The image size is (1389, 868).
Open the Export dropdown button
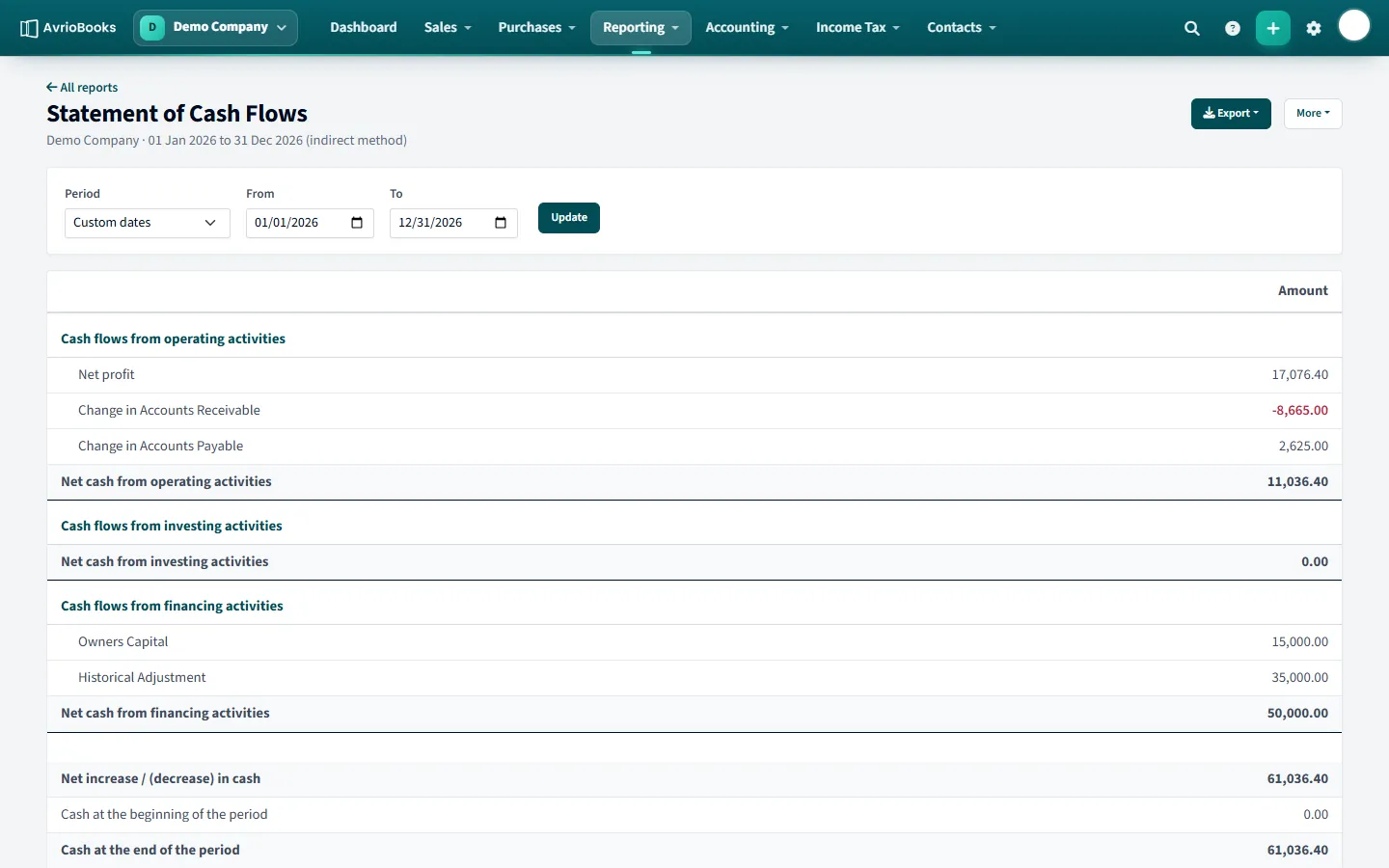1231,114
